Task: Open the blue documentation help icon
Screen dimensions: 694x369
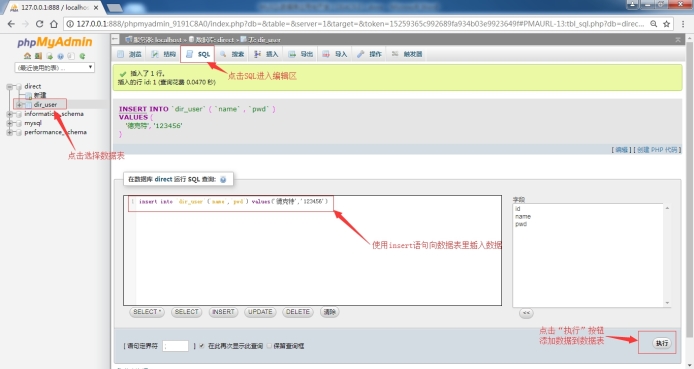Action: click(60, 56)
